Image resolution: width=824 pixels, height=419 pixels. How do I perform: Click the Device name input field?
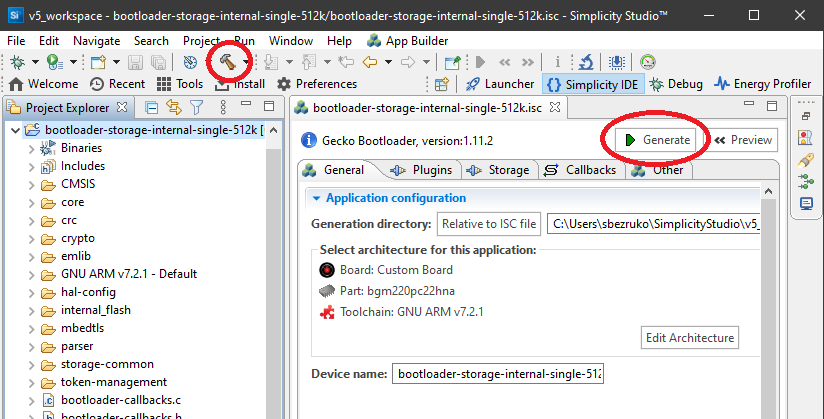pos(498,374)
